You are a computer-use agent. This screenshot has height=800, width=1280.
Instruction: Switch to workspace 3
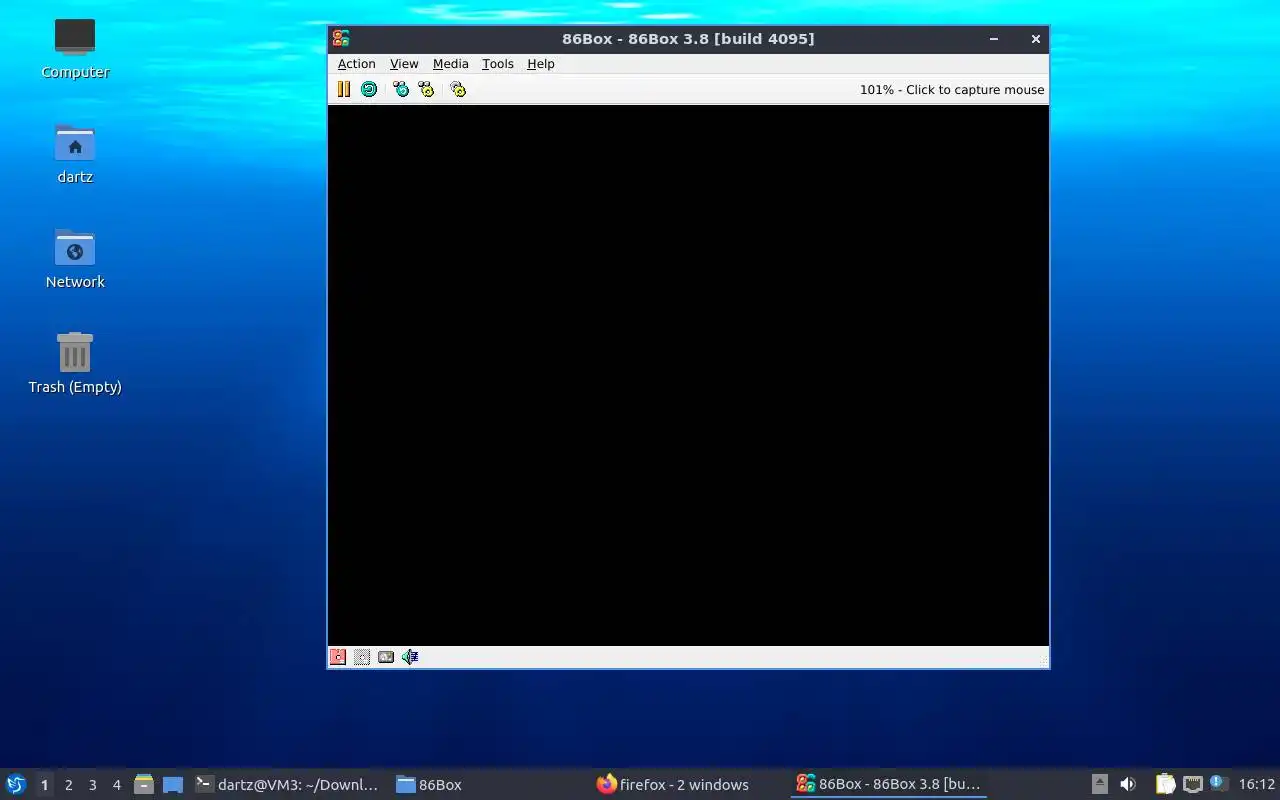pyautogui.click(x=92, y=784)
